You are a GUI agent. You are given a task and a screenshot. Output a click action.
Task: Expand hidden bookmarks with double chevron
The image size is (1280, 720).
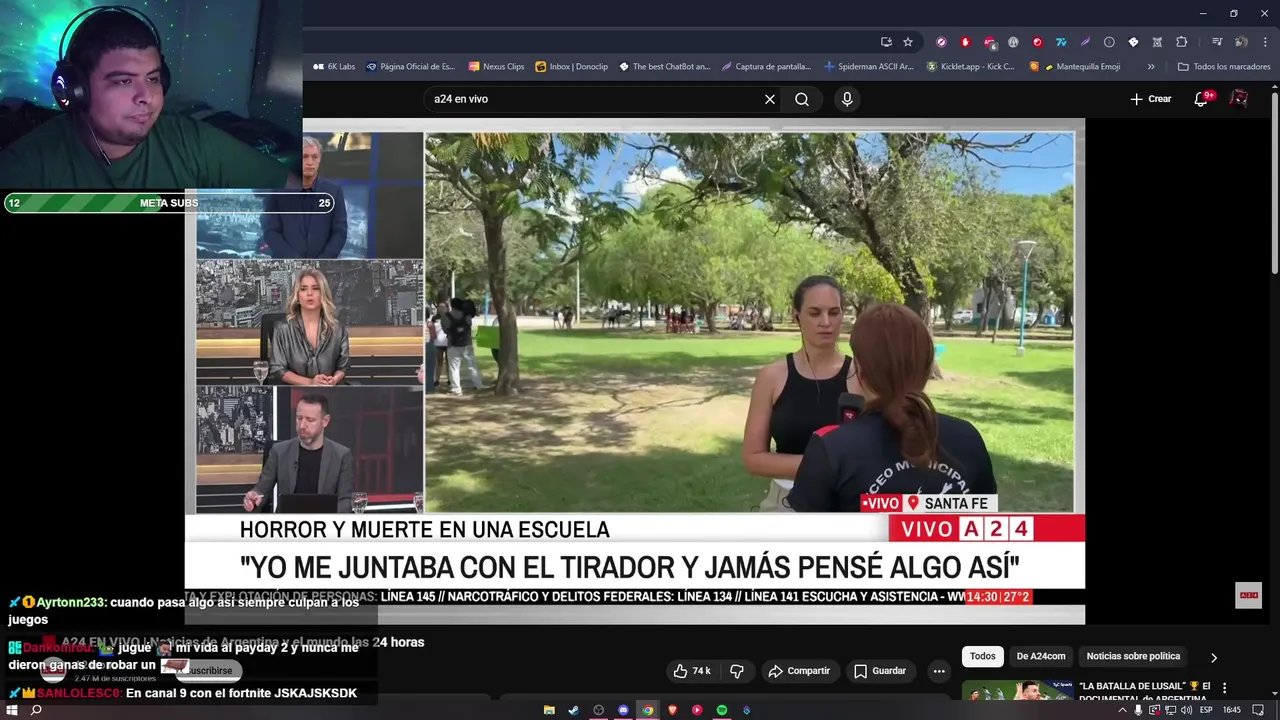pos(1151,67)
